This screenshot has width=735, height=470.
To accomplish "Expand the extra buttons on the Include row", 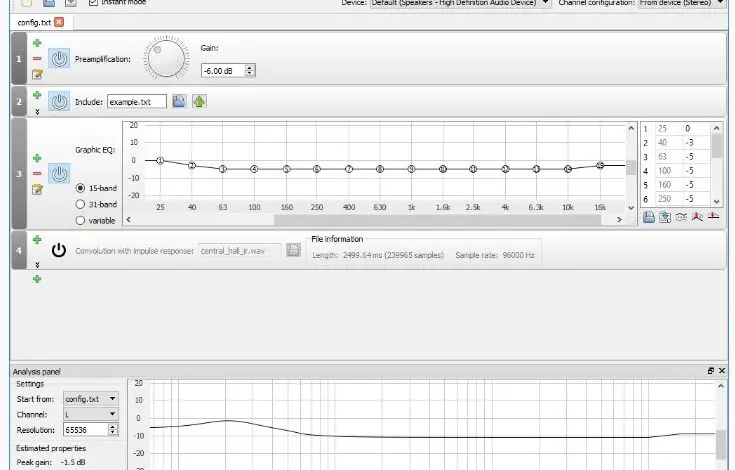I will click(37, 112).
